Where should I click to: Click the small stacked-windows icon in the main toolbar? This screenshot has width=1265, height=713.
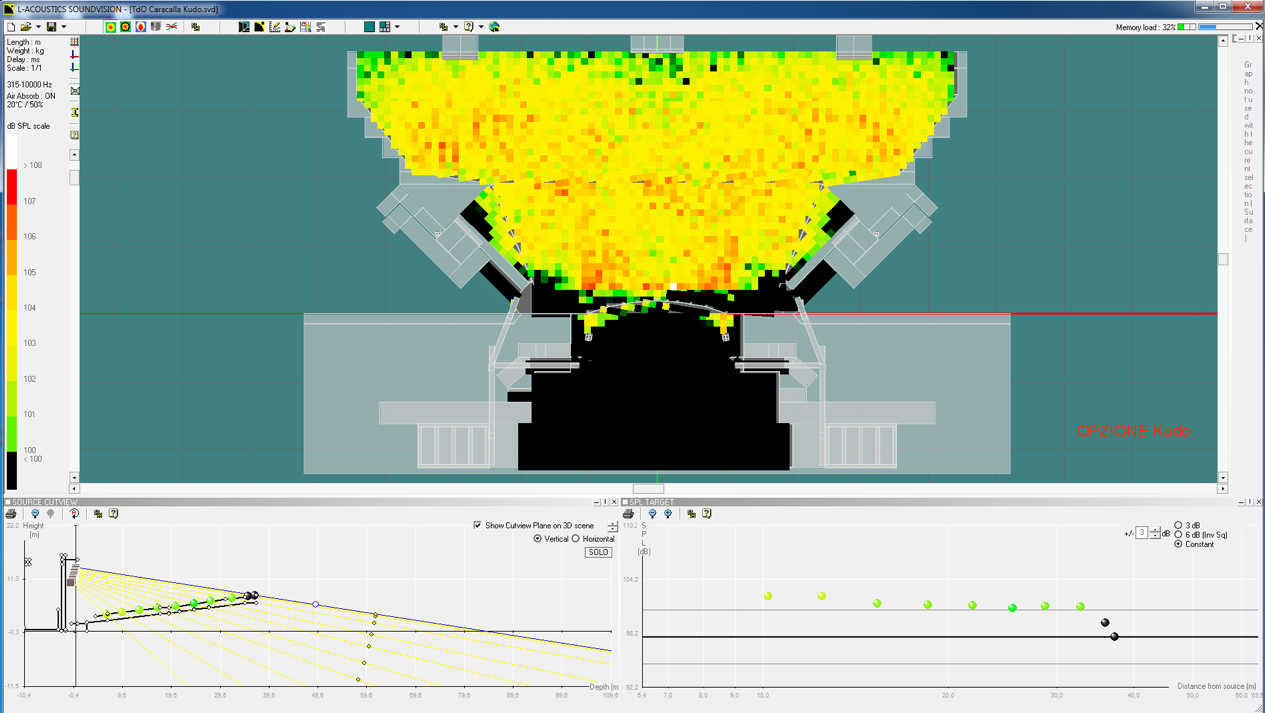point(196,27)
